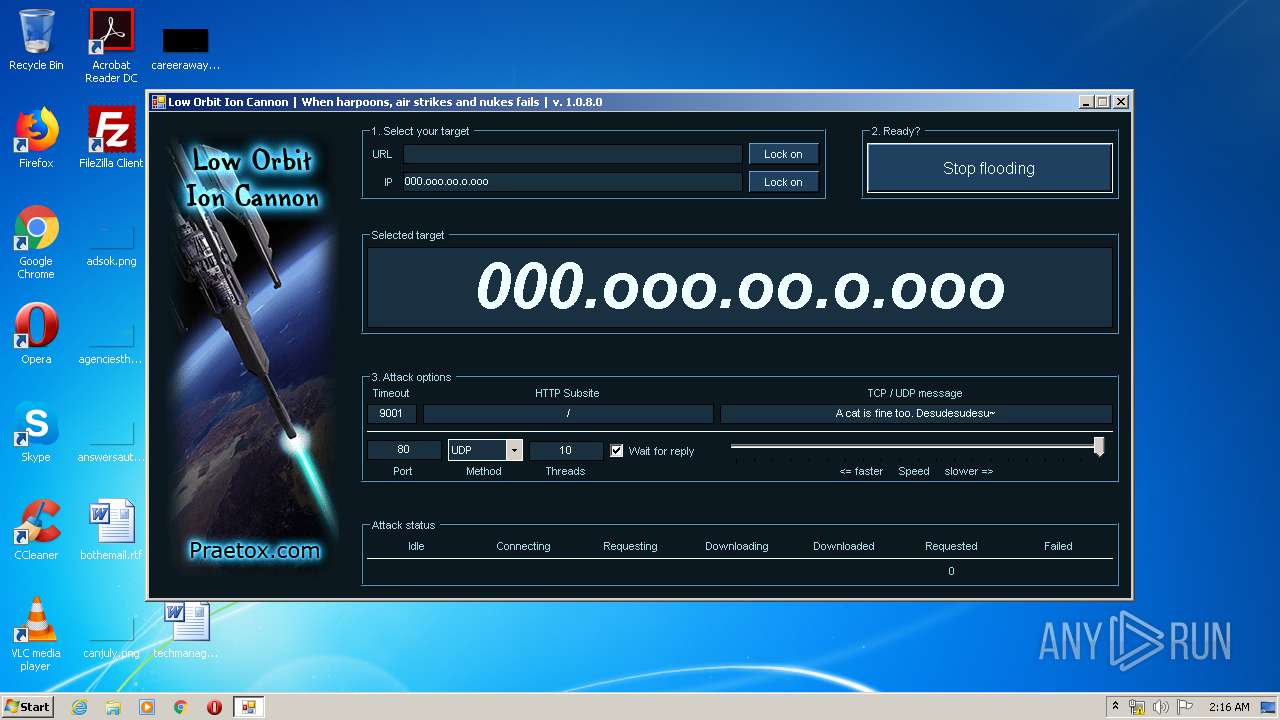
Task: Open Windows Explorer from the taskbar
Action: pyautogui.click(x=113, y=707)
